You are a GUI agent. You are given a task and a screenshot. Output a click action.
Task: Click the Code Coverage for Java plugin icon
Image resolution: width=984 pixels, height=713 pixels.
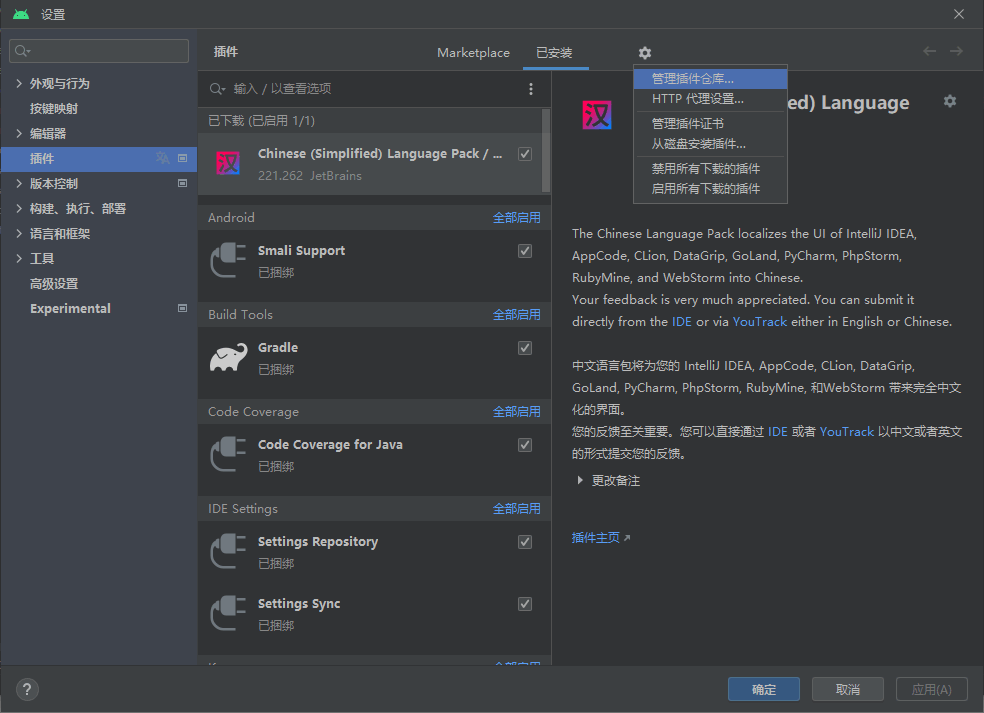point(228,454)
